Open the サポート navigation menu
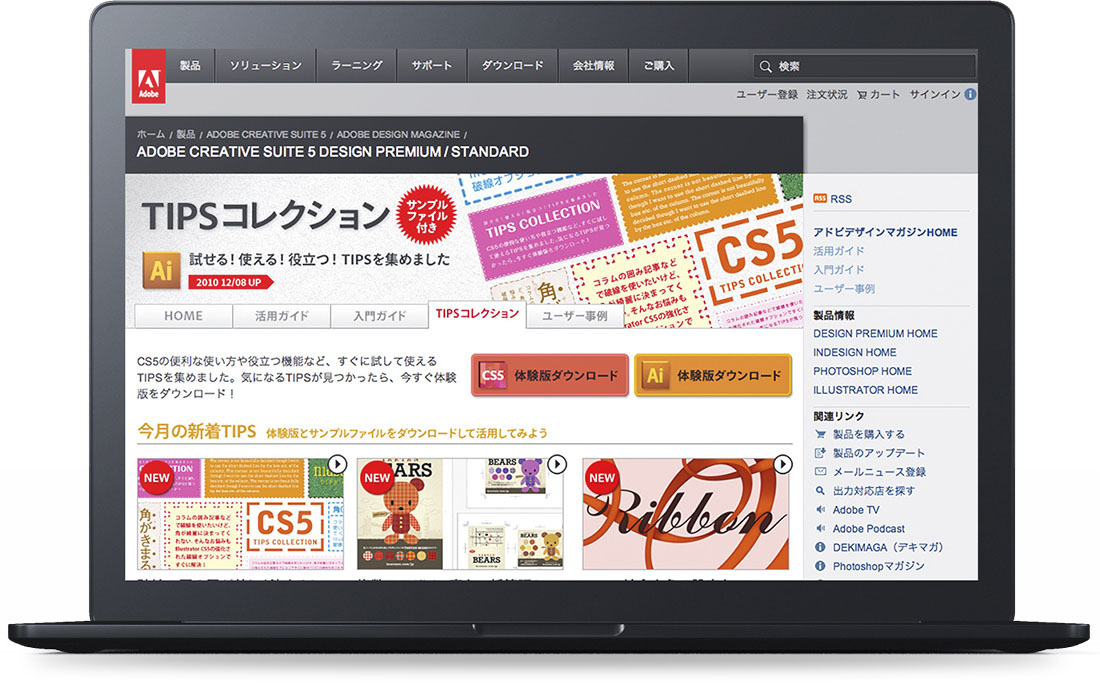1100x684 pixels. pos(432,66)
